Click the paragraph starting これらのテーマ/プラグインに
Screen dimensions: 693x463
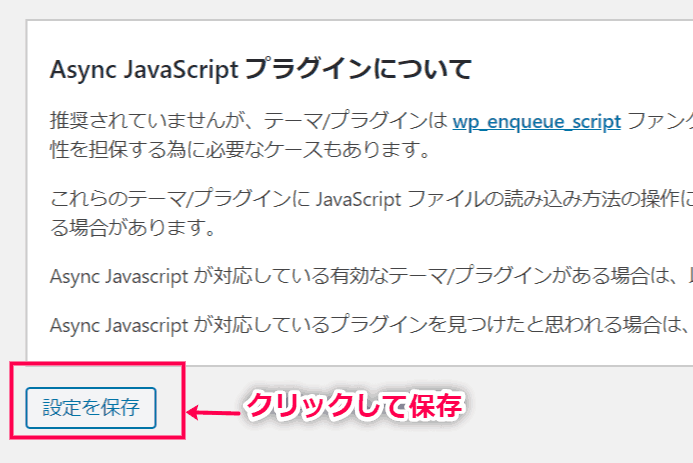click(371, 213)
